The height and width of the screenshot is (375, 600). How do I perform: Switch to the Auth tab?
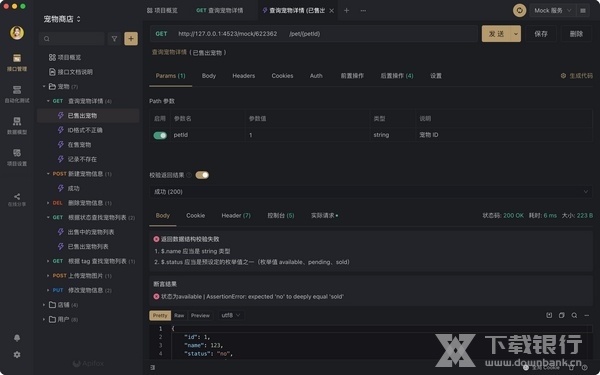[316, 76]
